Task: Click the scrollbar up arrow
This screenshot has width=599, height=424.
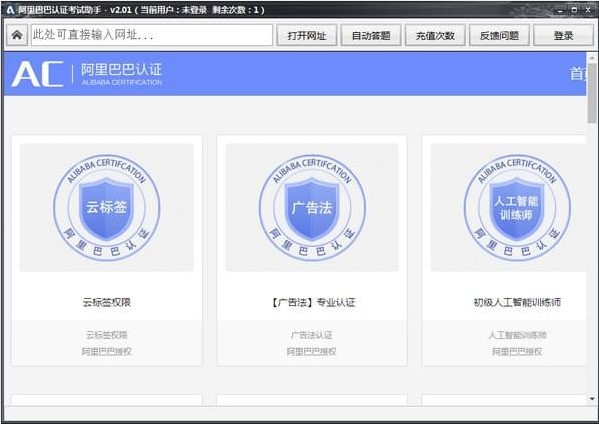Action: tap(592, 58)
